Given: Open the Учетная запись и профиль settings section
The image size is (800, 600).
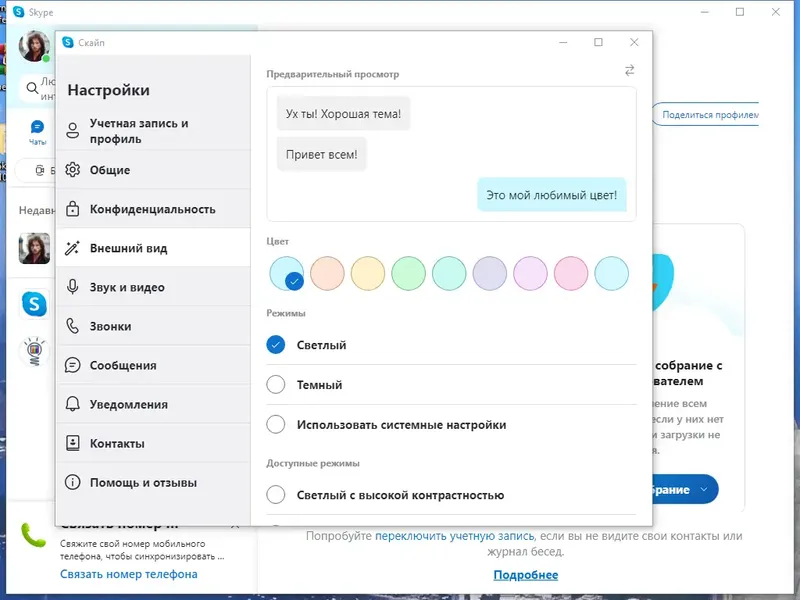Looking at the screenshot, I should [x=153, y=131].
